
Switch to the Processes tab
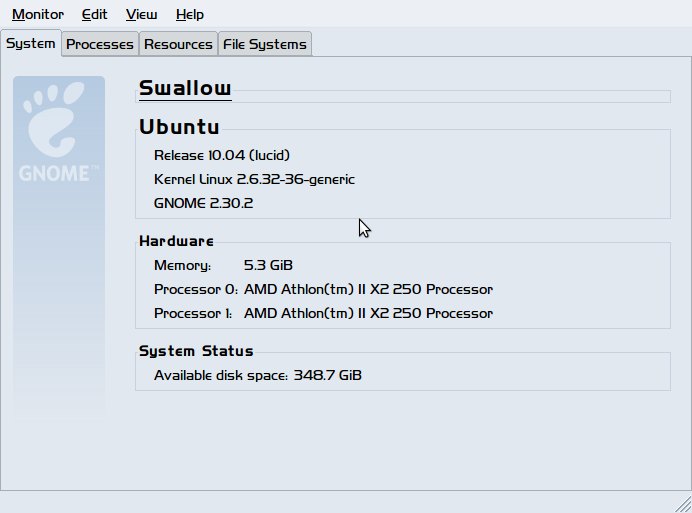(100, 44)
